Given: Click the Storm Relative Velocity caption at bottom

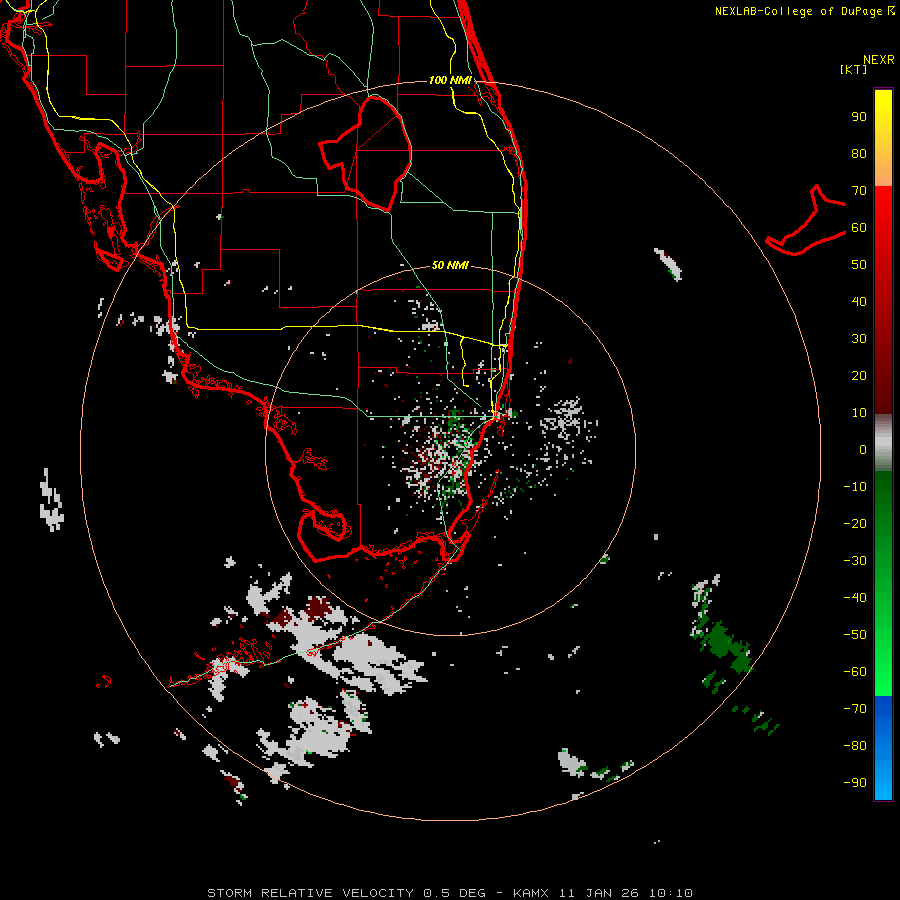Looking at the screenshot, I should click(x=450, y=893).
